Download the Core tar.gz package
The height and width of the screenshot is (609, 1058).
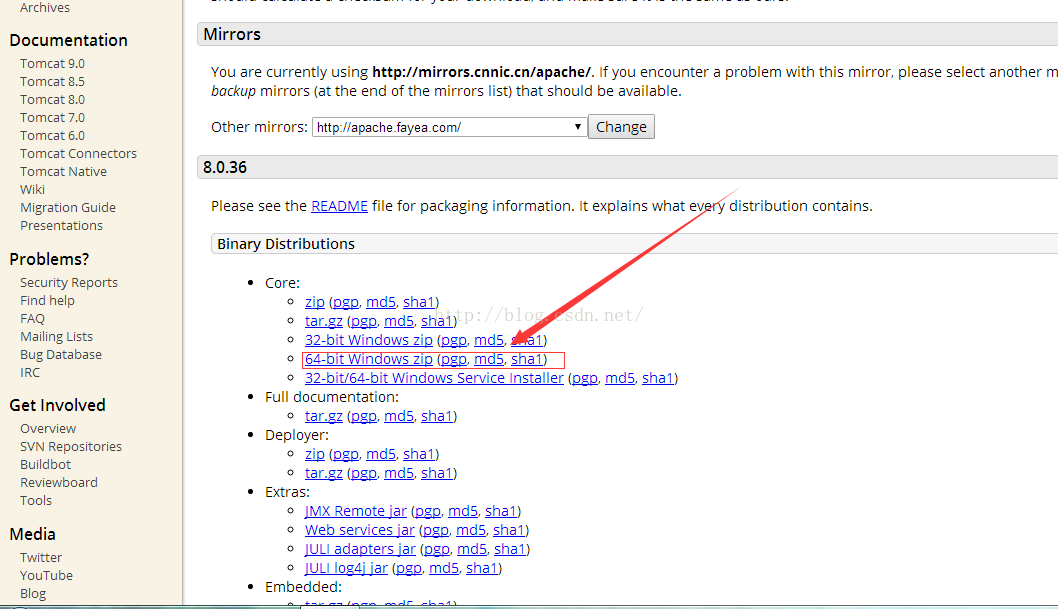tap(324, 321)
